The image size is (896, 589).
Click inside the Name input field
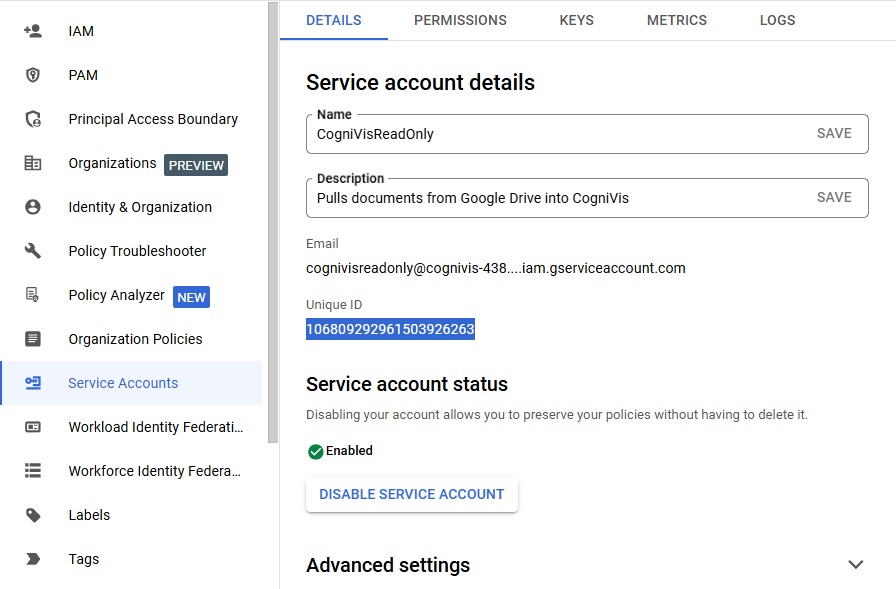click(550, 134)
